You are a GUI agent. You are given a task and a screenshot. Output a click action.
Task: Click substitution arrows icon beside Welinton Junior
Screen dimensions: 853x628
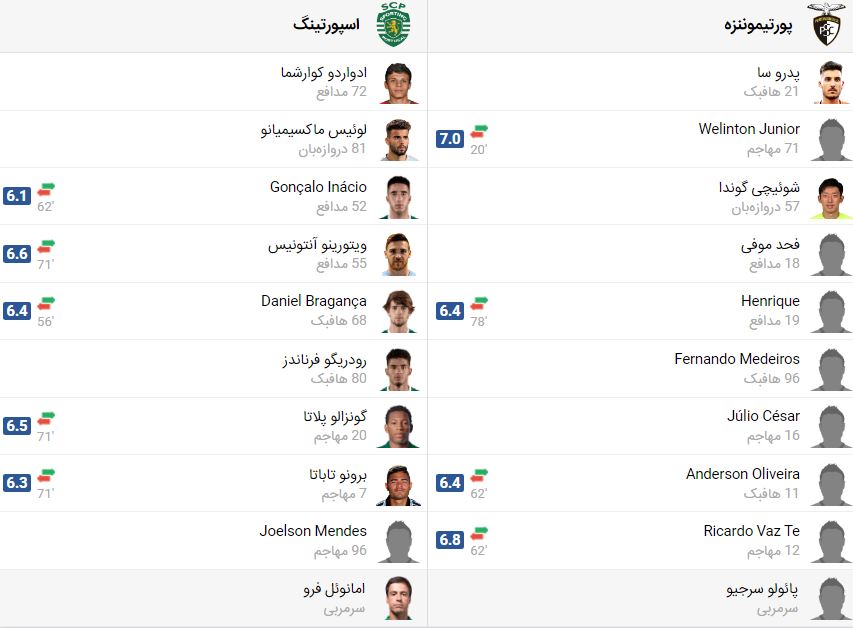(x=480, y=131)
